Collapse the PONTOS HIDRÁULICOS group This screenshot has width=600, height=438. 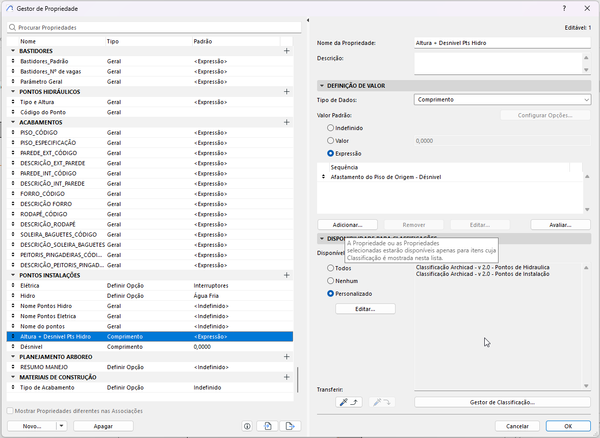click(13, 91)
